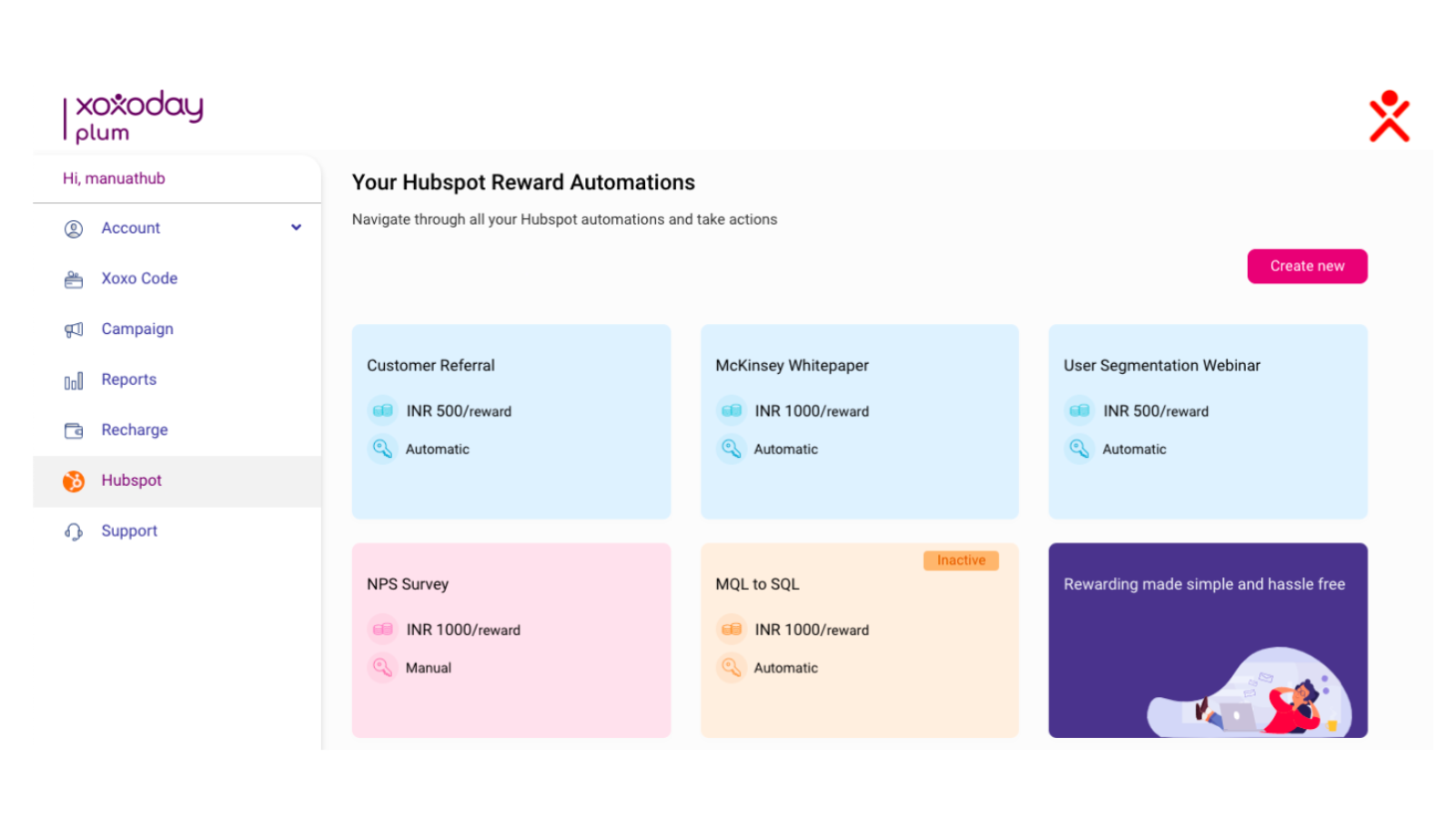The image size is (1456, 819).
Task: Click reward amount icon in NPS Survey card
Action: click(382, 629)
